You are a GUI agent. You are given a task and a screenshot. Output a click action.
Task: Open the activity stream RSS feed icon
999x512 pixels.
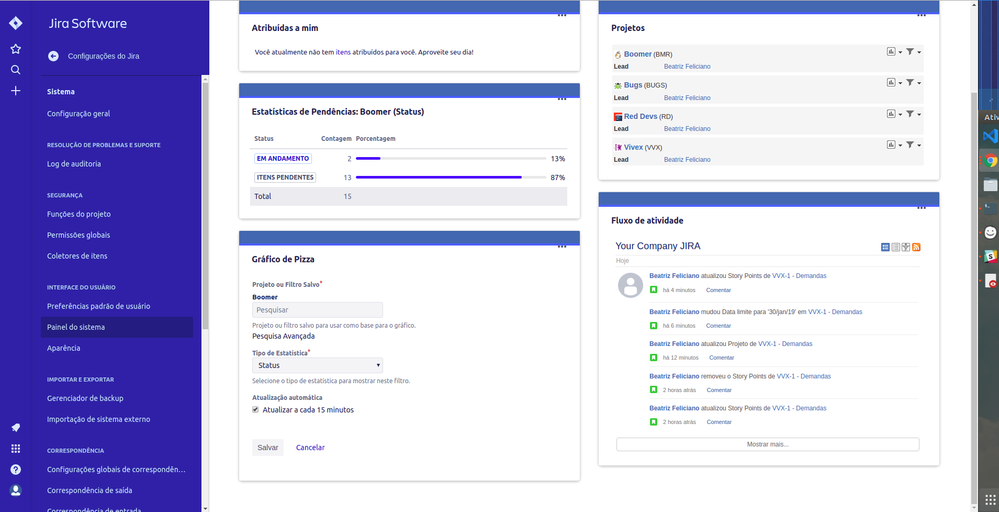tap(916, 247)
